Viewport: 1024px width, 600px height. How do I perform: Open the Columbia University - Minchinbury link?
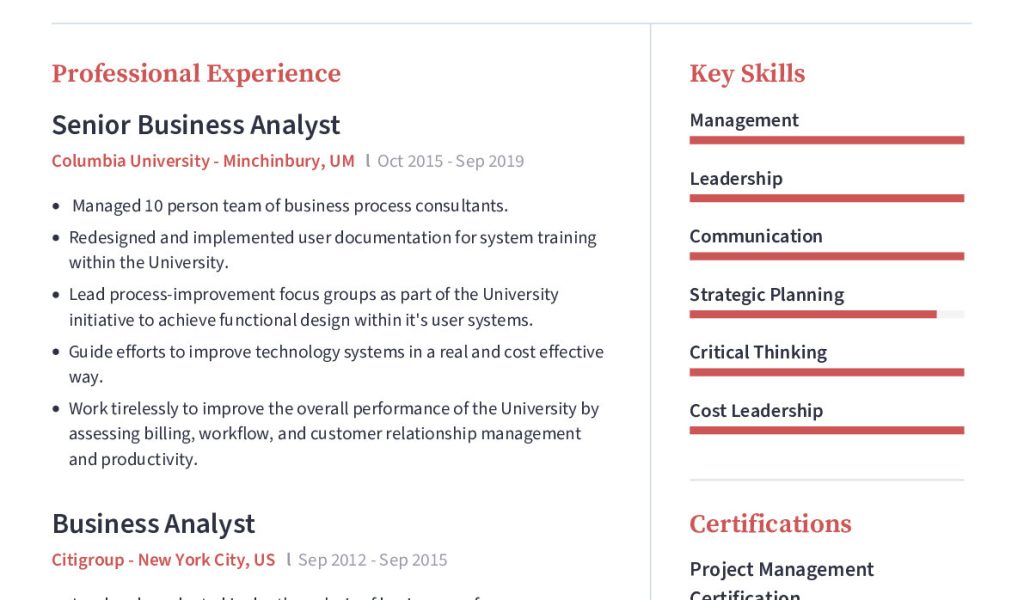pos(203,161)
